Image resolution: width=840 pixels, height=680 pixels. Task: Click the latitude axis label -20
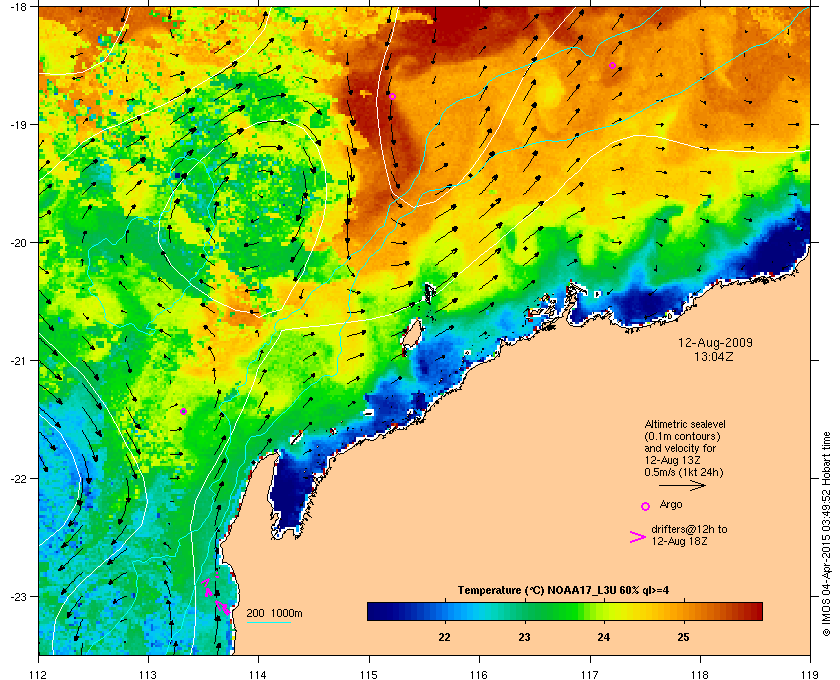point(18,243)
